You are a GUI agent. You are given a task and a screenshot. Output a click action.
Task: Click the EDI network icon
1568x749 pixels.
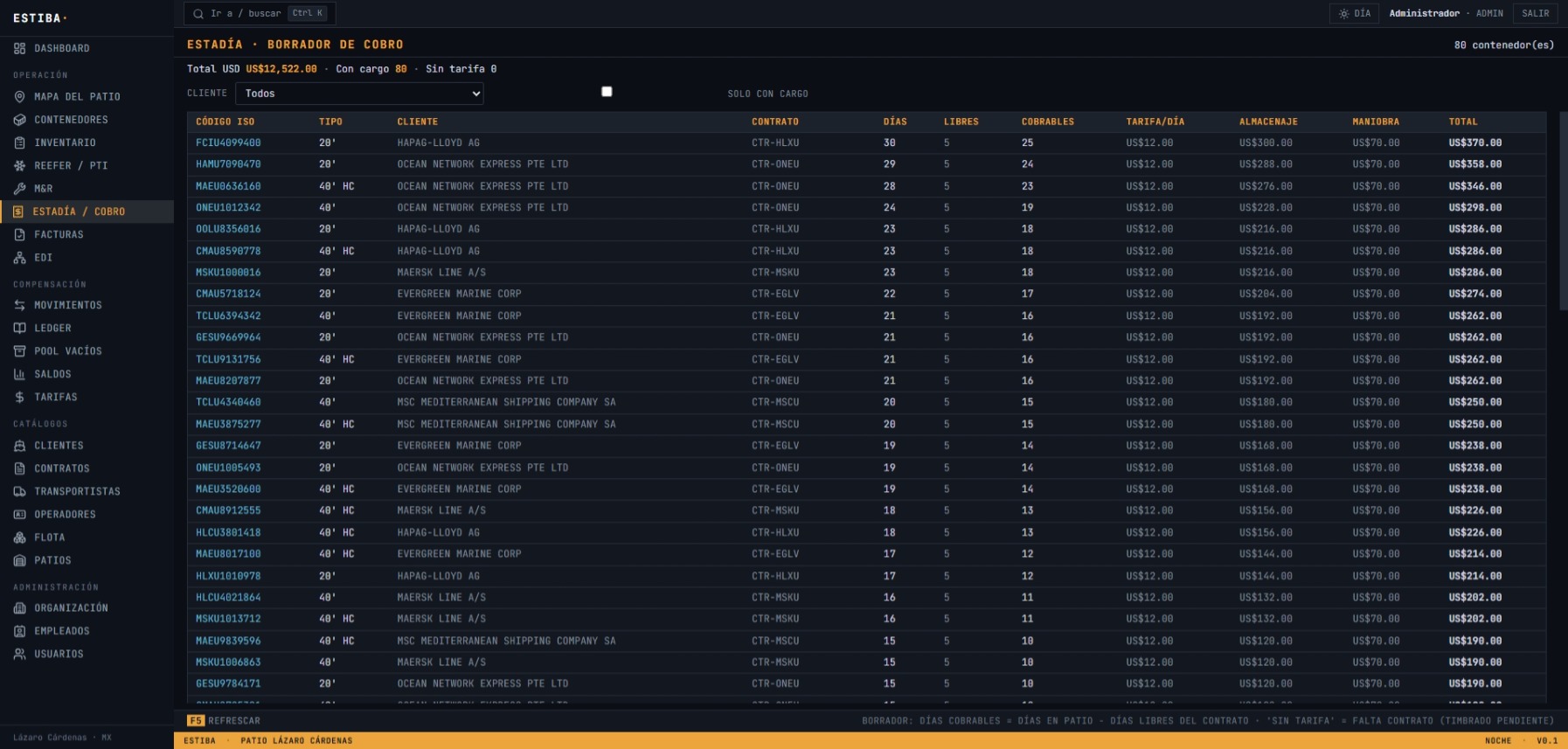pos(19,258)
